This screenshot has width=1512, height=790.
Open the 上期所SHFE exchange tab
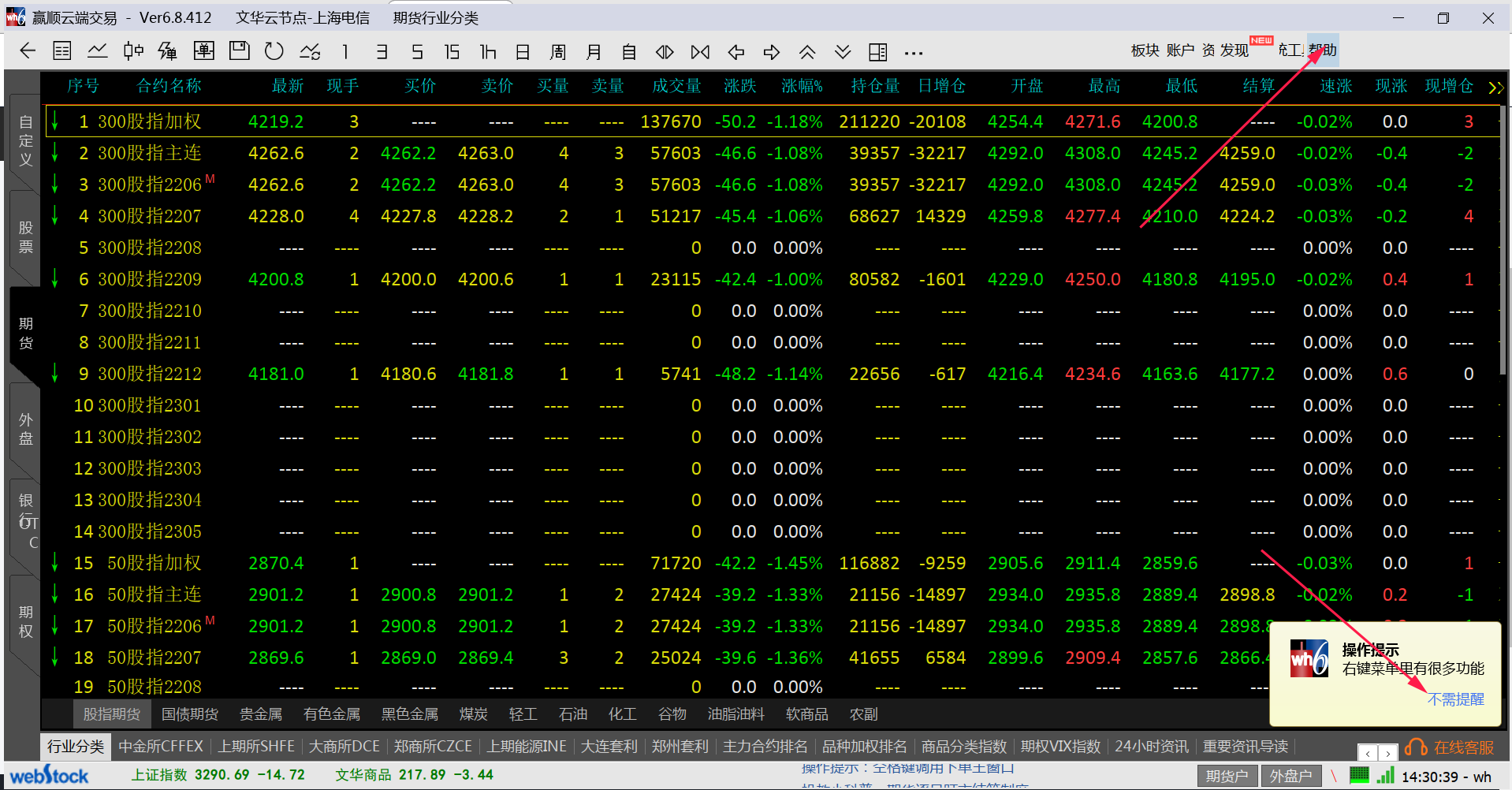tap(256, 747)
